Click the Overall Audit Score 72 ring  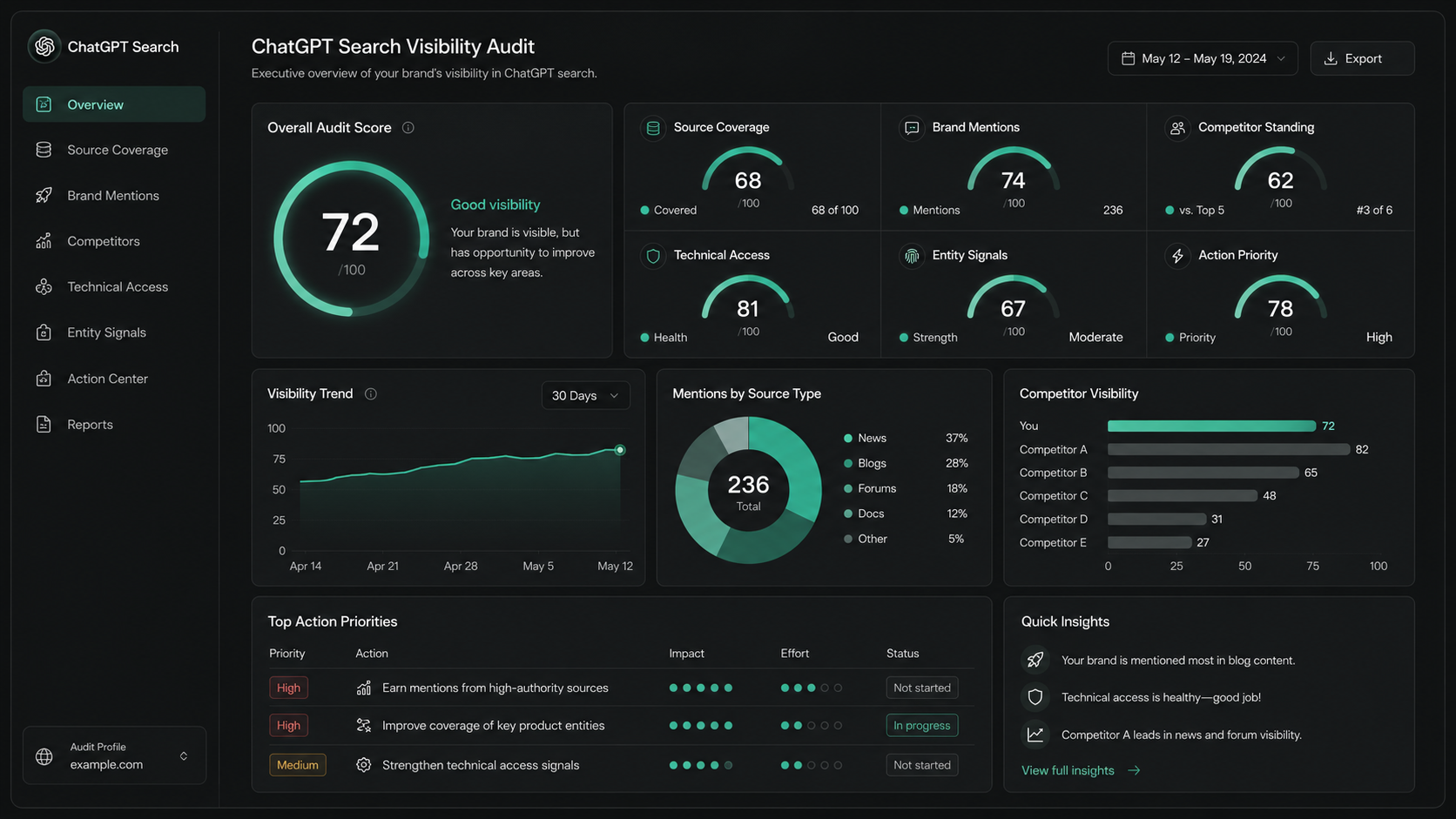pyautogui.click(x=351, y=238)
